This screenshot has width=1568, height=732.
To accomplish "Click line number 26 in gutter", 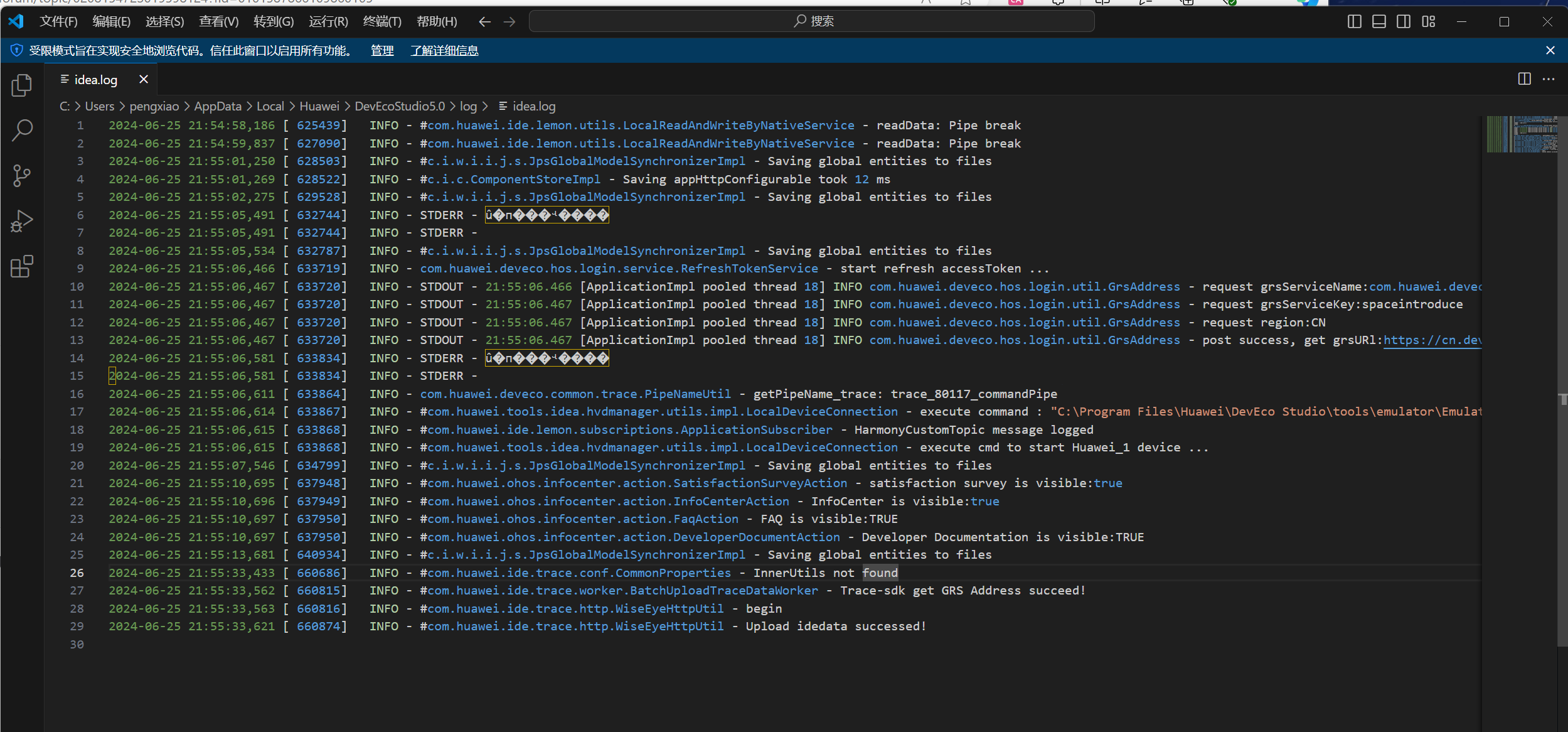I will [77, 573].
